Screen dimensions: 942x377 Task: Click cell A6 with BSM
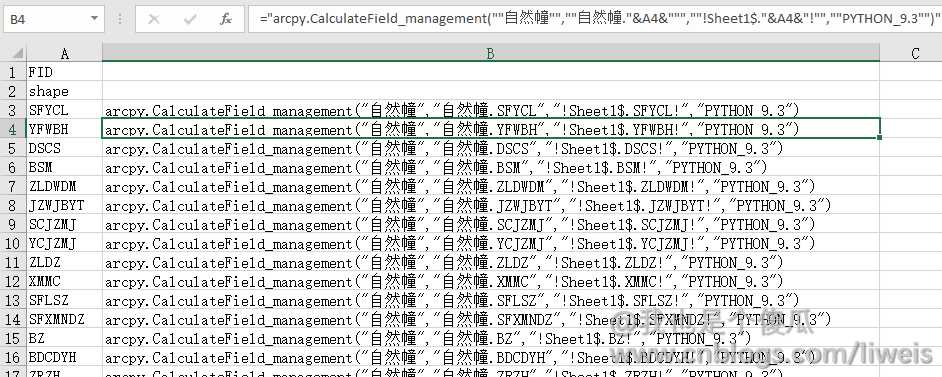[x=64, y=167]
